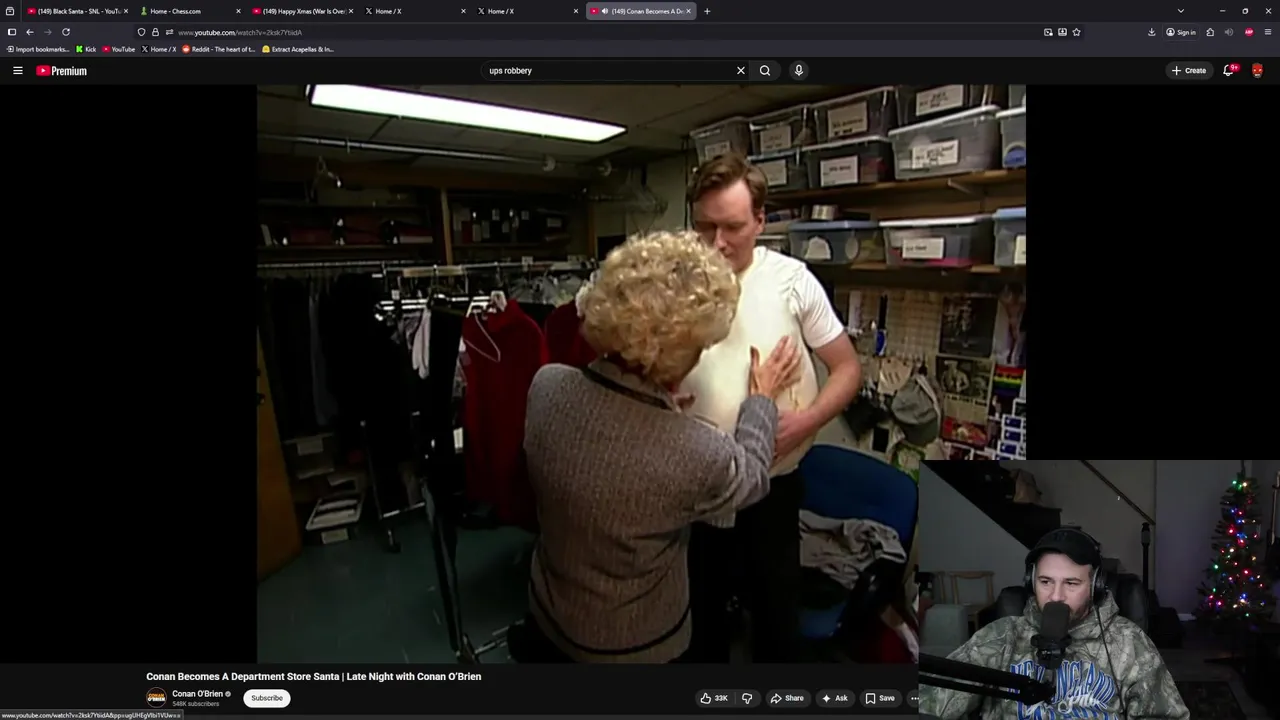Open the Conan O'Brien channel avatar
The image size is (1280, 720).
click(156, 698)
